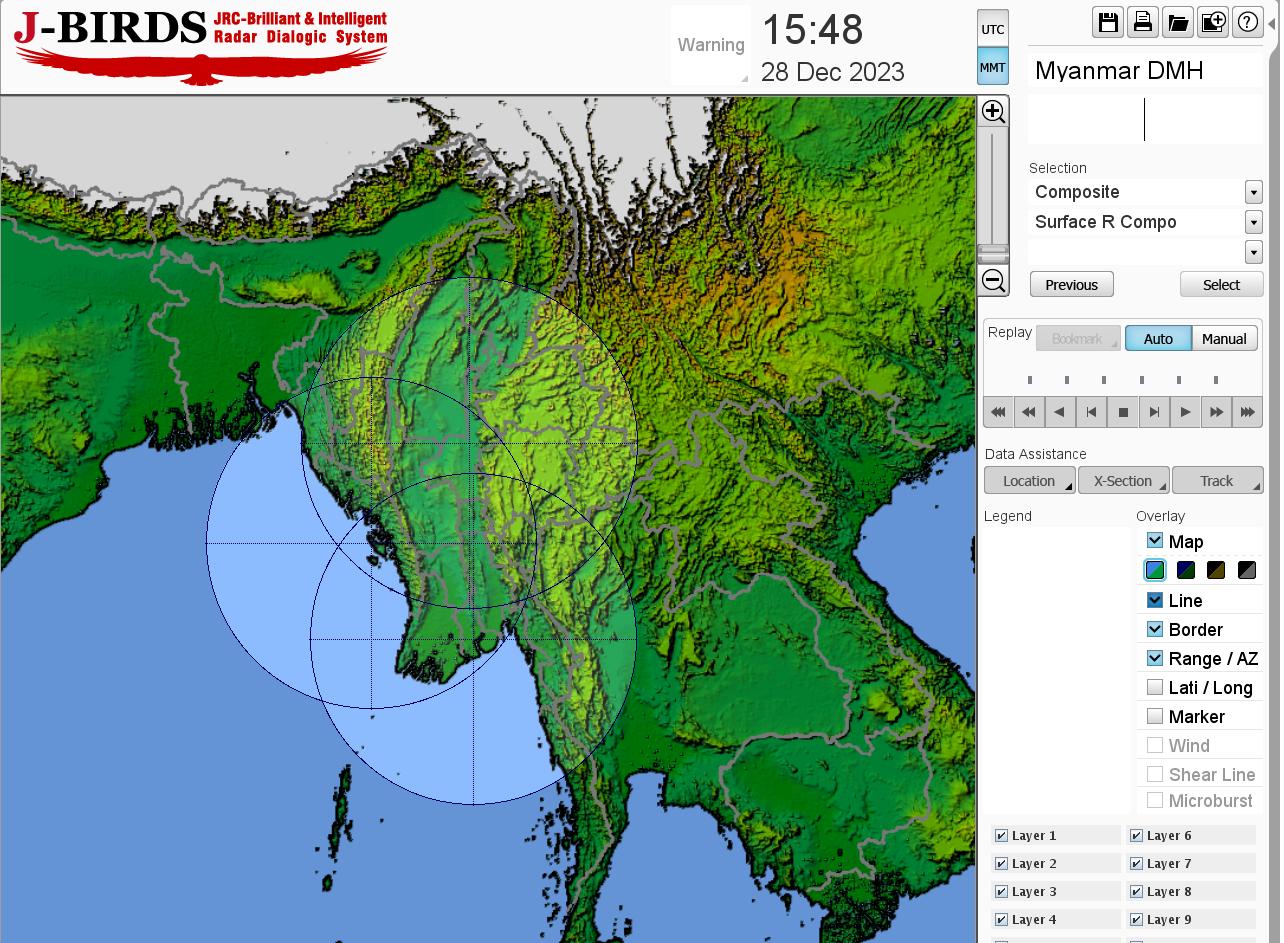1284x943 pixels.
Task: Click the Save floppy disk icon
Action: (1108, 23)
